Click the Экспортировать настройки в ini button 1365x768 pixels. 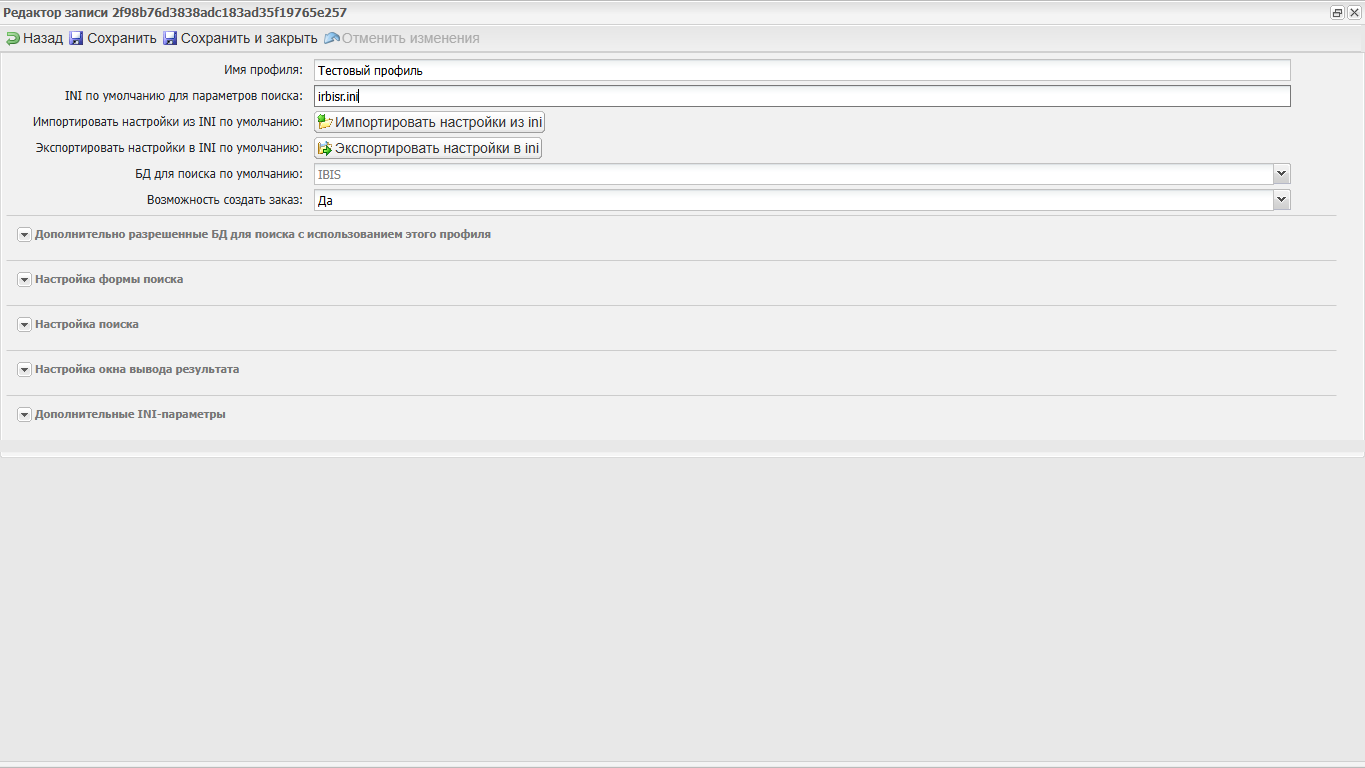(x=428, y=148)
